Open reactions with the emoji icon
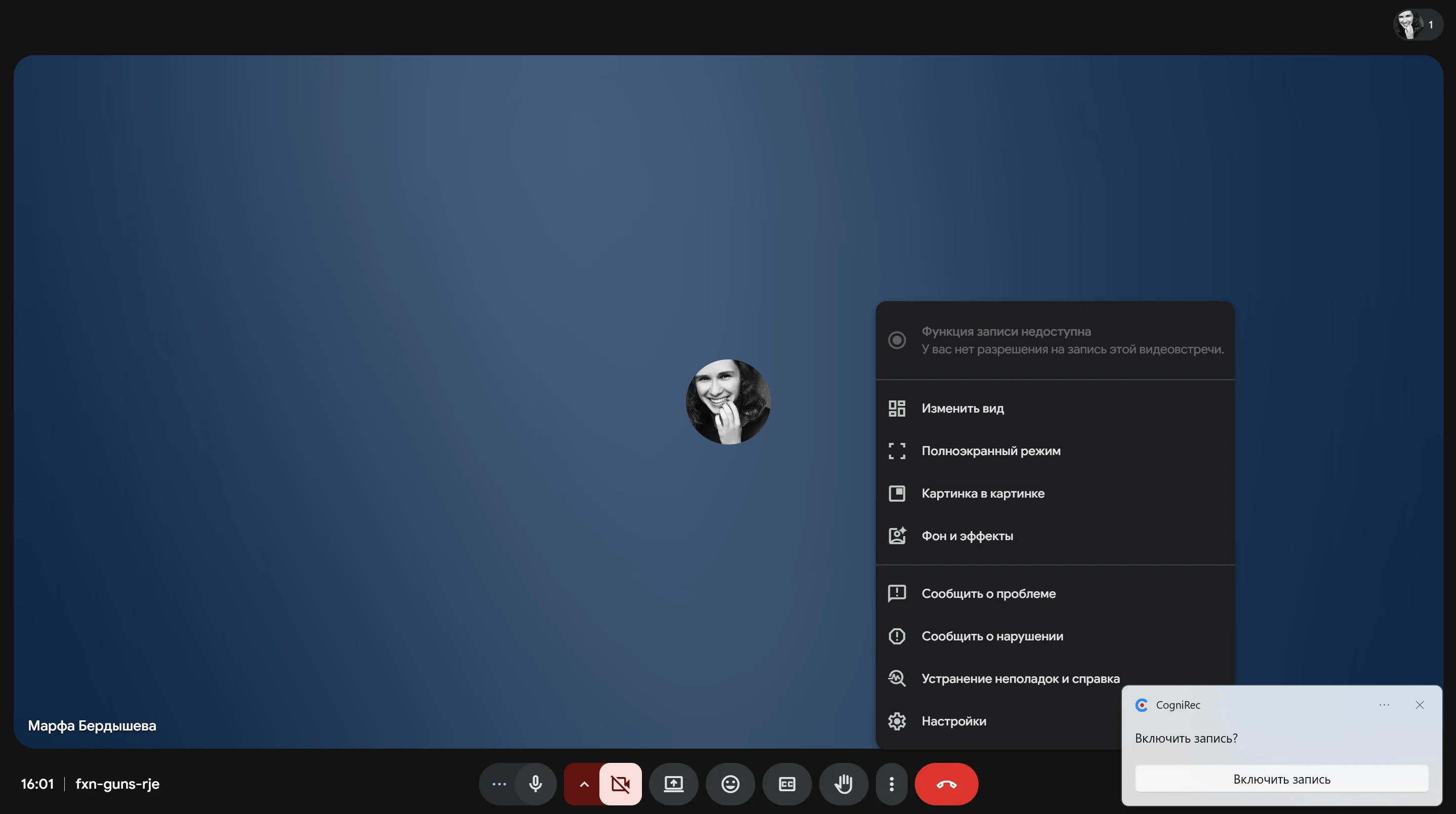This screenshot has width=1456, height=814. tap(730, 784)
